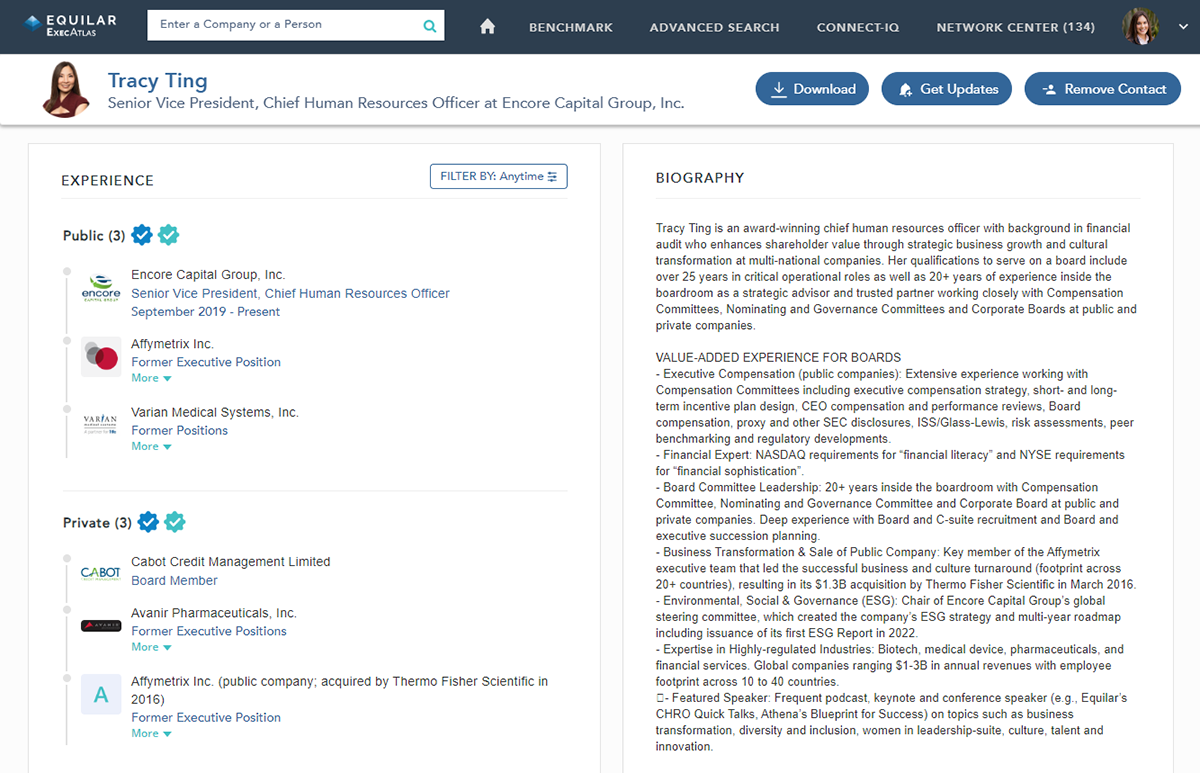Click blue verified badge next to Private
Viewport: 1200px width, 773px height.
click(149, 522)
